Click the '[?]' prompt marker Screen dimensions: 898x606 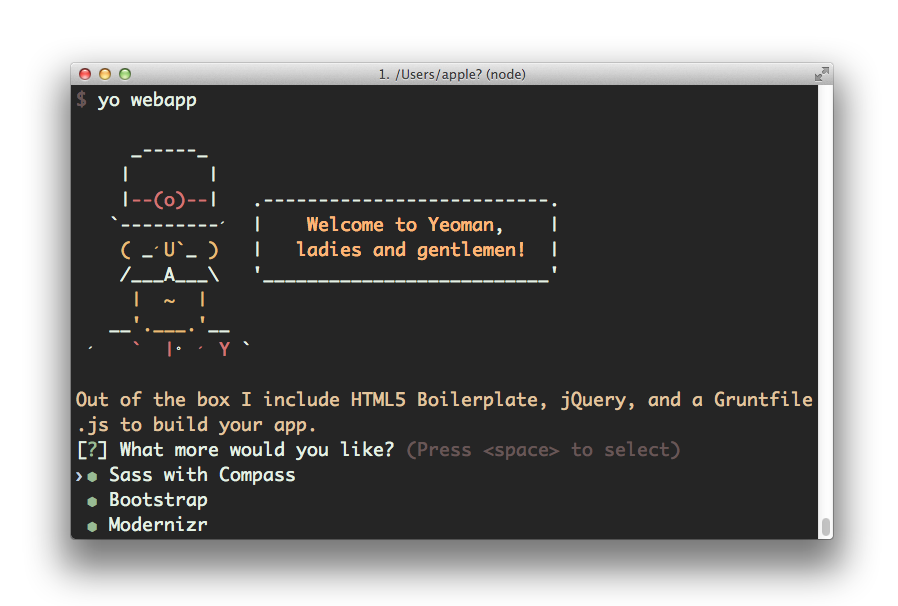click(x=92, y=450)
